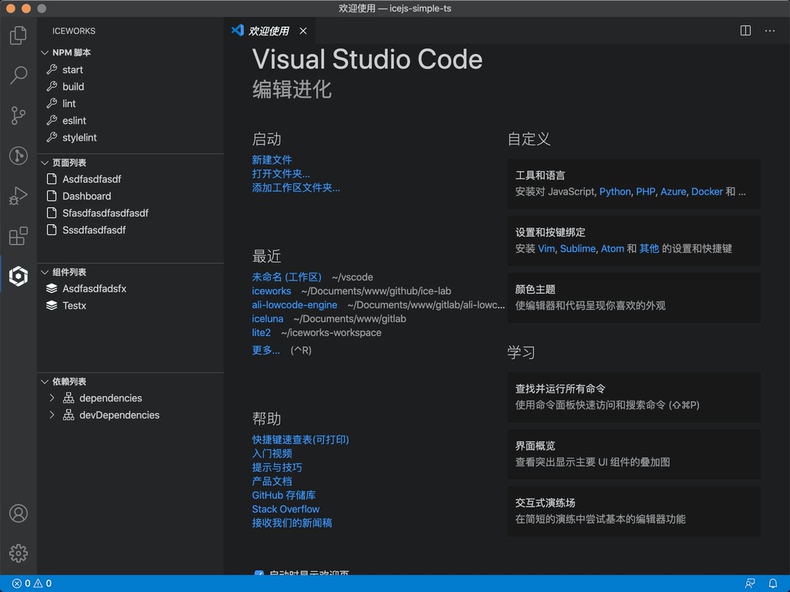Open the Explorer view in activity bar
The height and width of the screenshot is (592, 790).
[x=18, y=35]
